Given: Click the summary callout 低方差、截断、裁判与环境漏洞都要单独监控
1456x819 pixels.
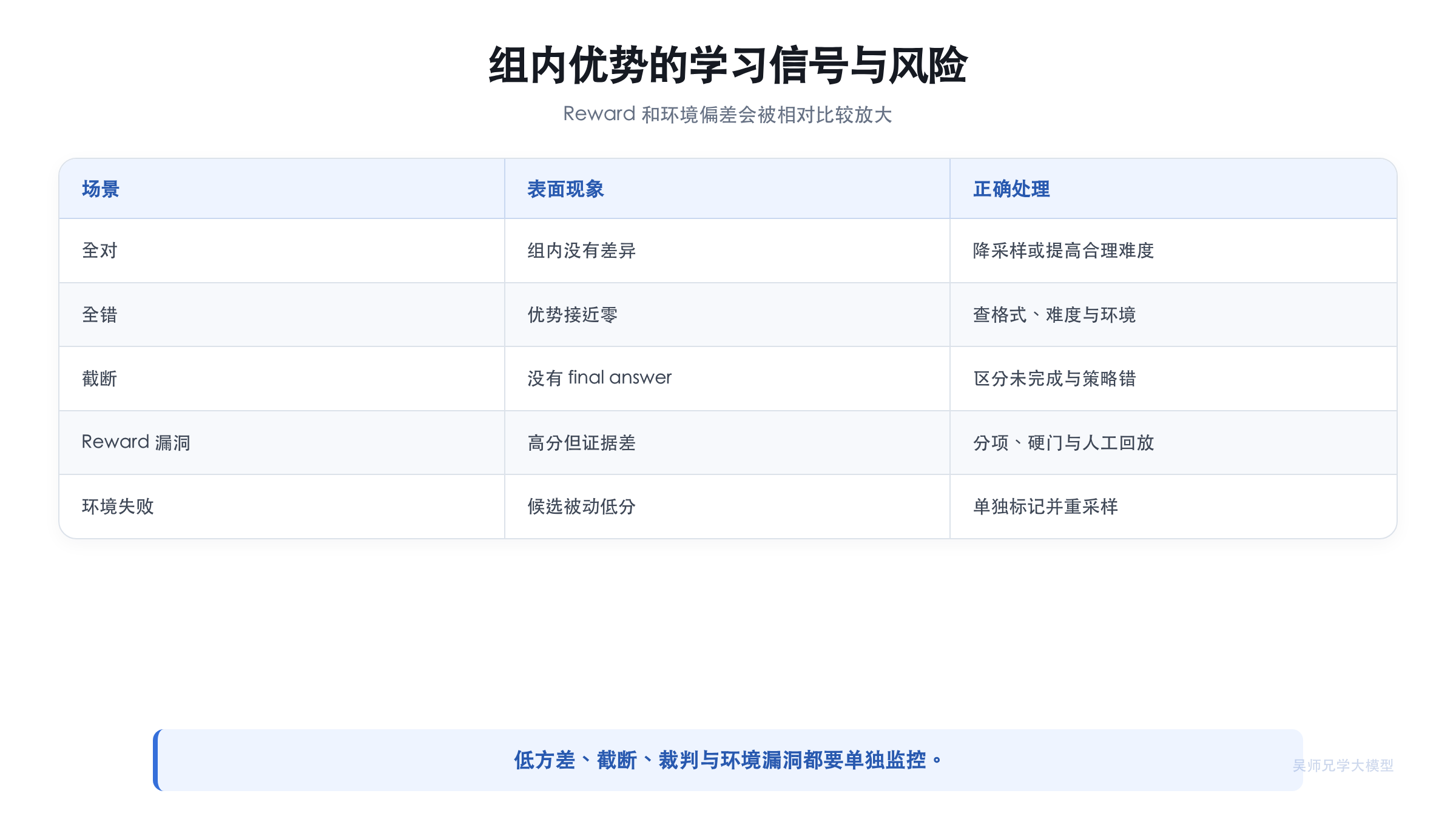Looking at the screenshot, I should click(728, 760).
